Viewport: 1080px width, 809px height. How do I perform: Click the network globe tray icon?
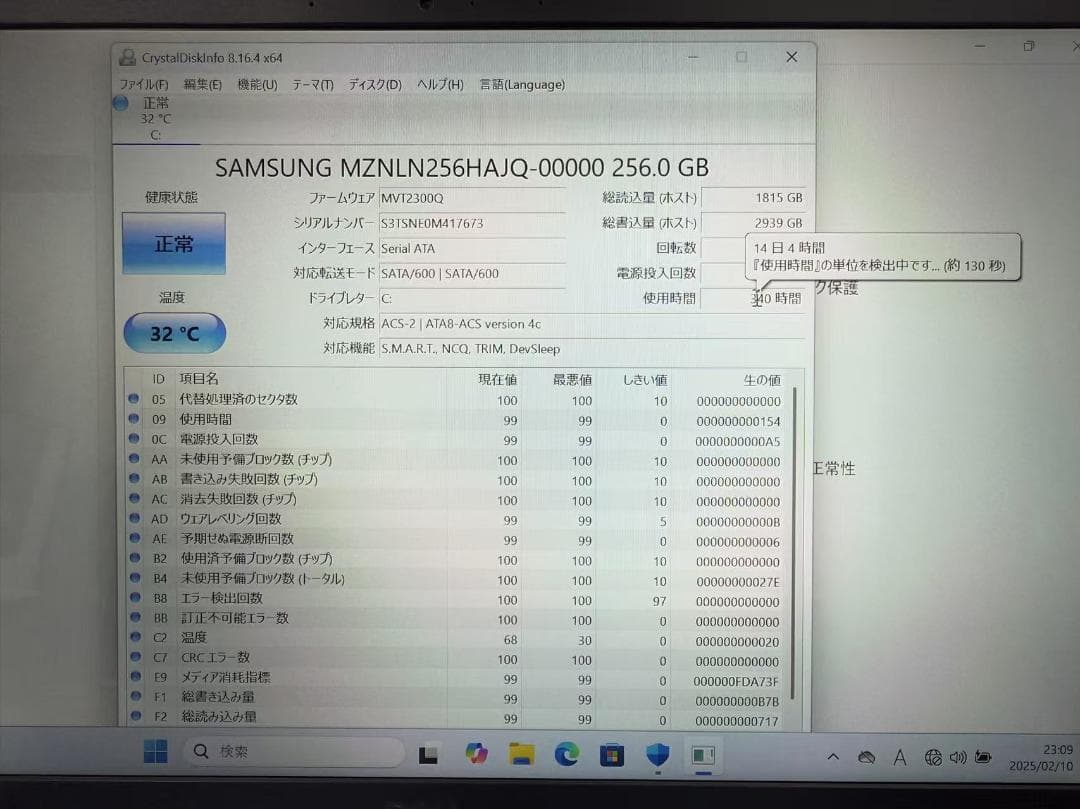tap(933, 758)
